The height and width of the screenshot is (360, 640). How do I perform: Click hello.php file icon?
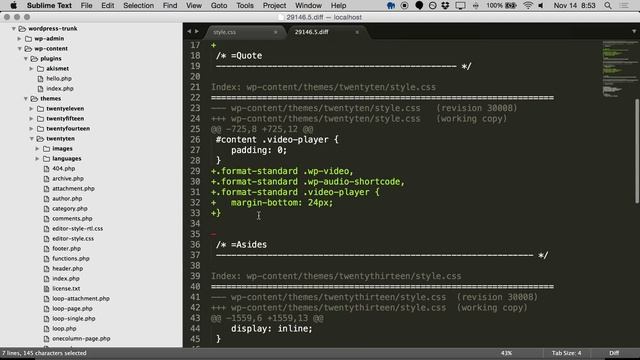tap(40, 78)
